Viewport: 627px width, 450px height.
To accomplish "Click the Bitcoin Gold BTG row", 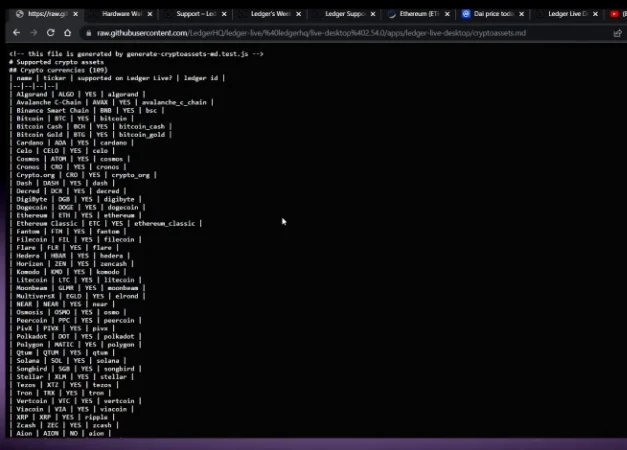I will click(x=91, y=135).
